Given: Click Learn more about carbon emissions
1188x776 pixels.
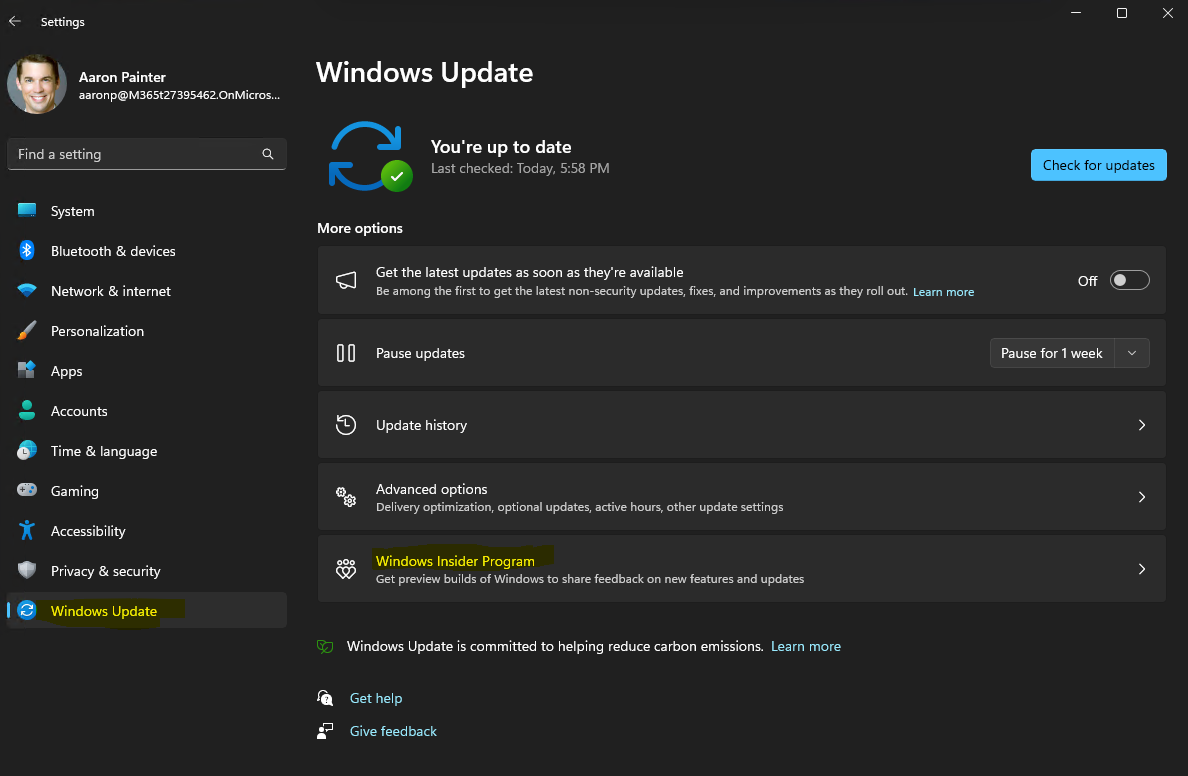Looking at the screenshot, I should coord(805,646).
